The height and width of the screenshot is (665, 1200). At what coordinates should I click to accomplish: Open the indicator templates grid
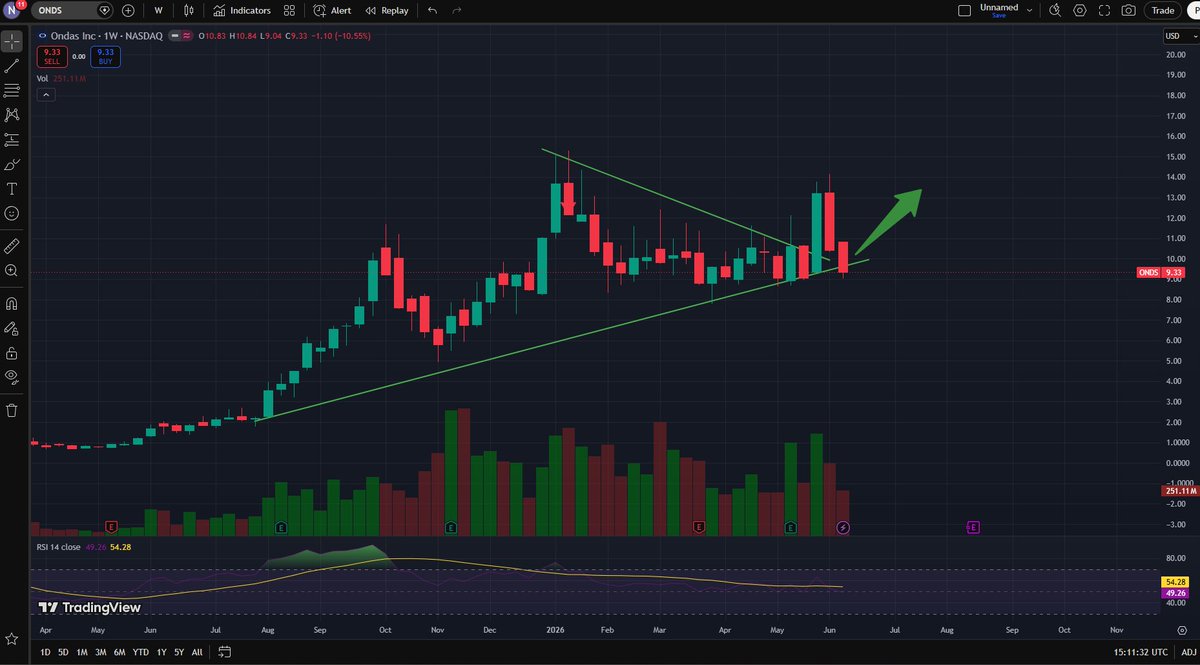pos(289,10)
